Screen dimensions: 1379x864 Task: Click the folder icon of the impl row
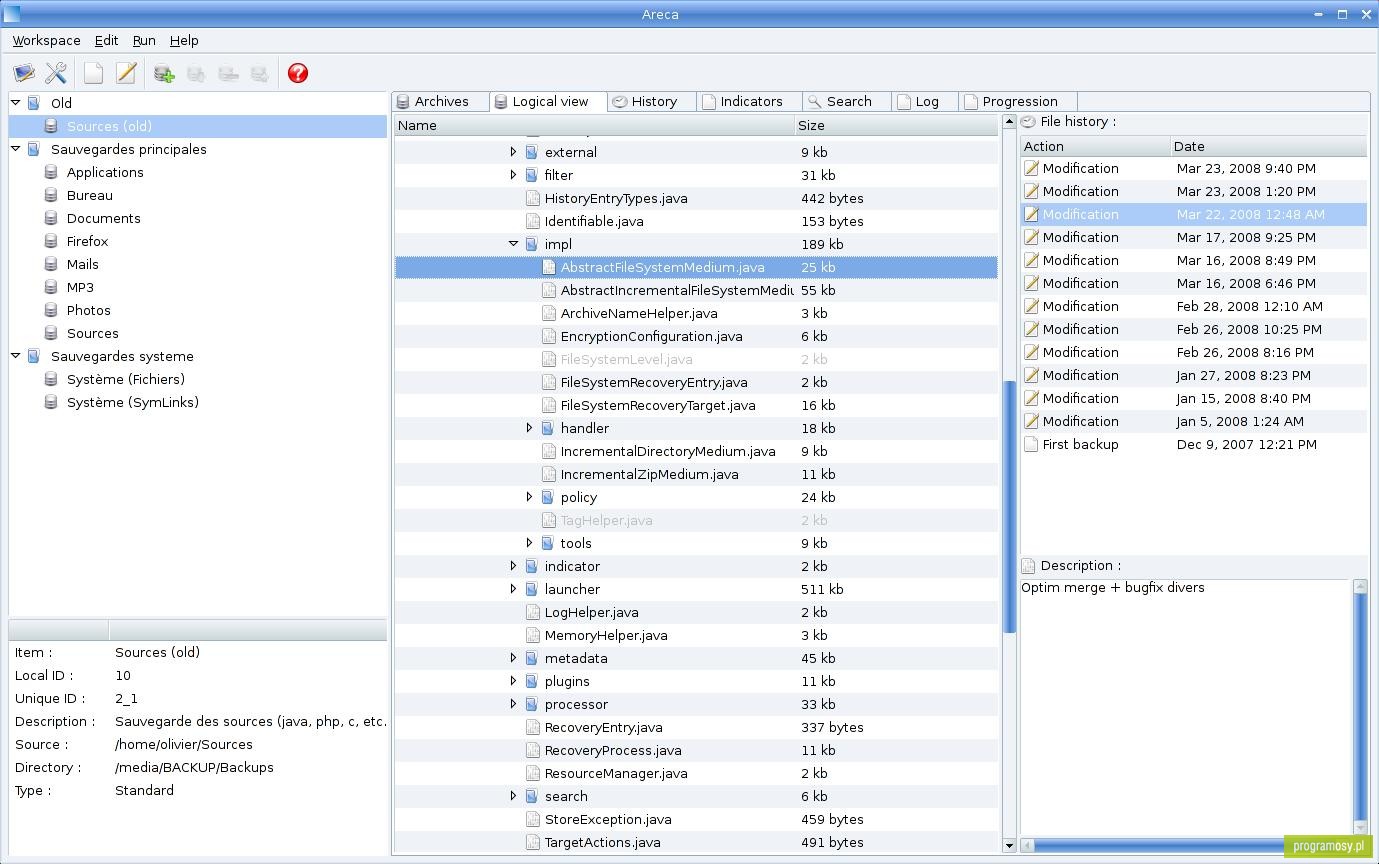pos(532,244)
